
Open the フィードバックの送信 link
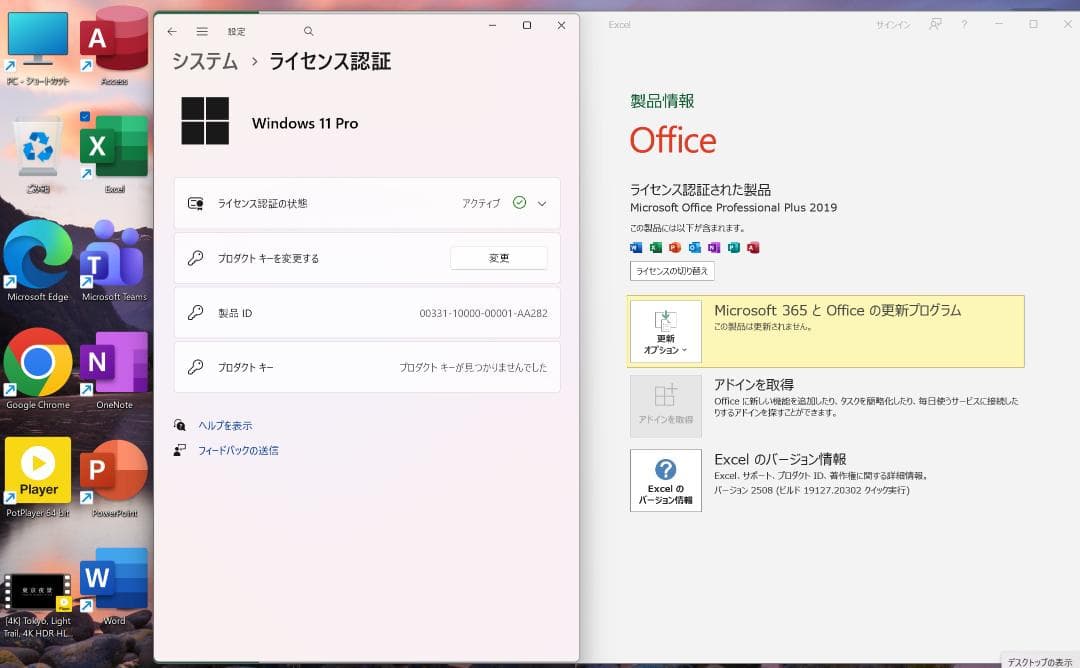pyautogui.click(x=238, y=451)
